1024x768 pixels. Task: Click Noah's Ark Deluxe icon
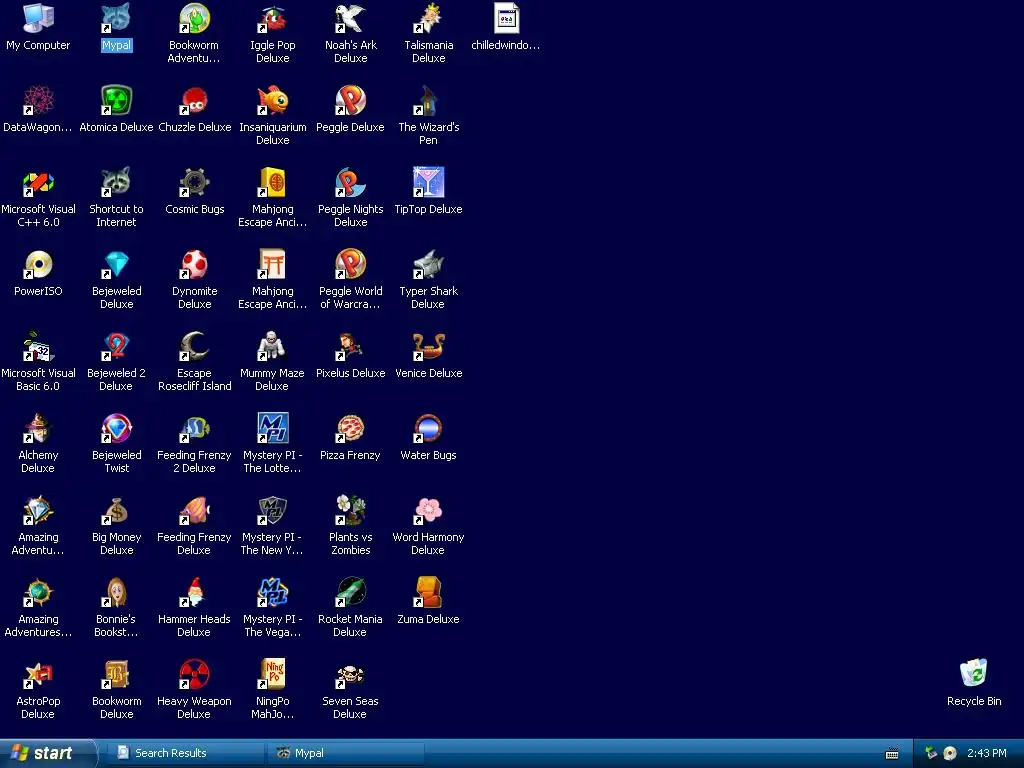tap(351, 18)
